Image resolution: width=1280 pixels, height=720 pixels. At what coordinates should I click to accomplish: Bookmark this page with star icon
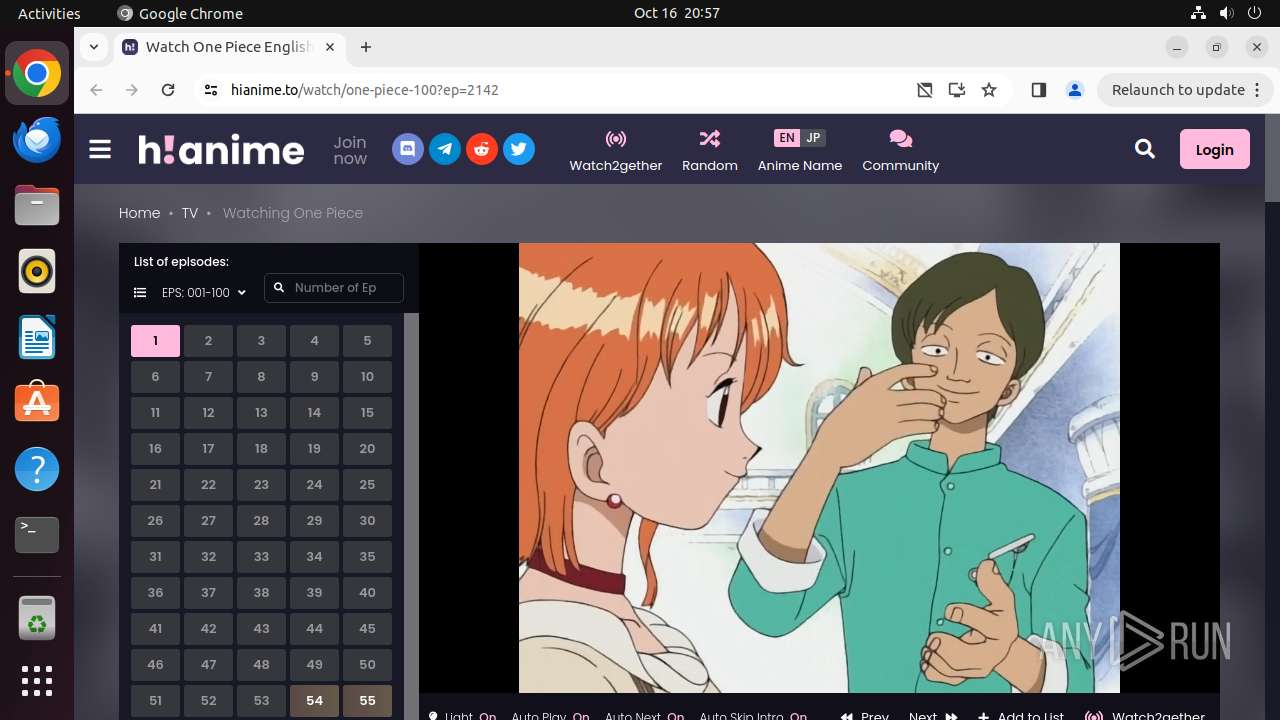point(989,90)
